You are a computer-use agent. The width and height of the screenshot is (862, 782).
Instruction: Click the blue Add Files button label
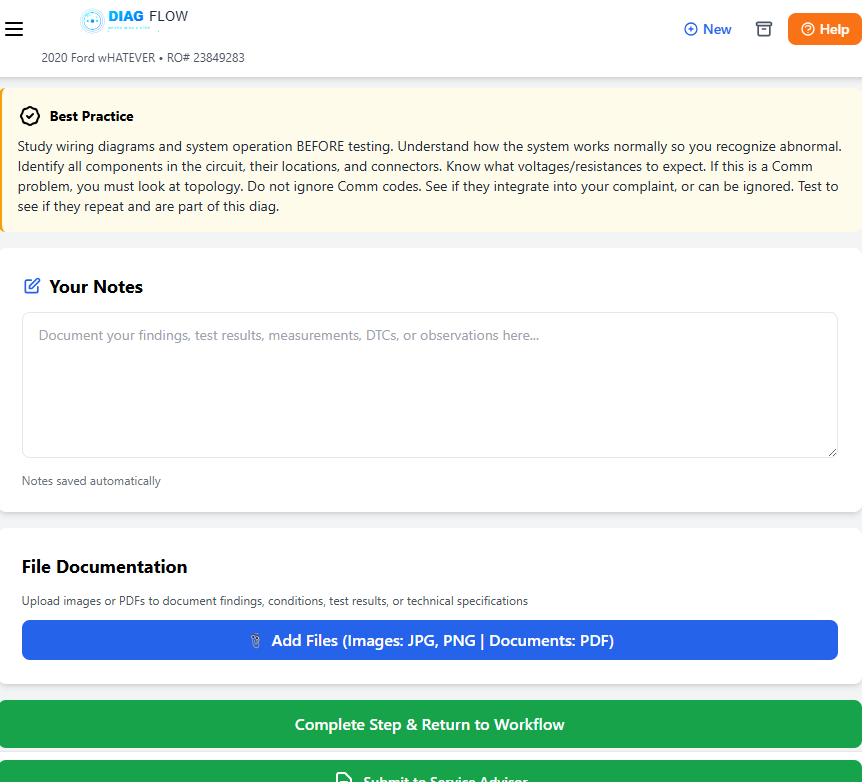coord(442,640)
